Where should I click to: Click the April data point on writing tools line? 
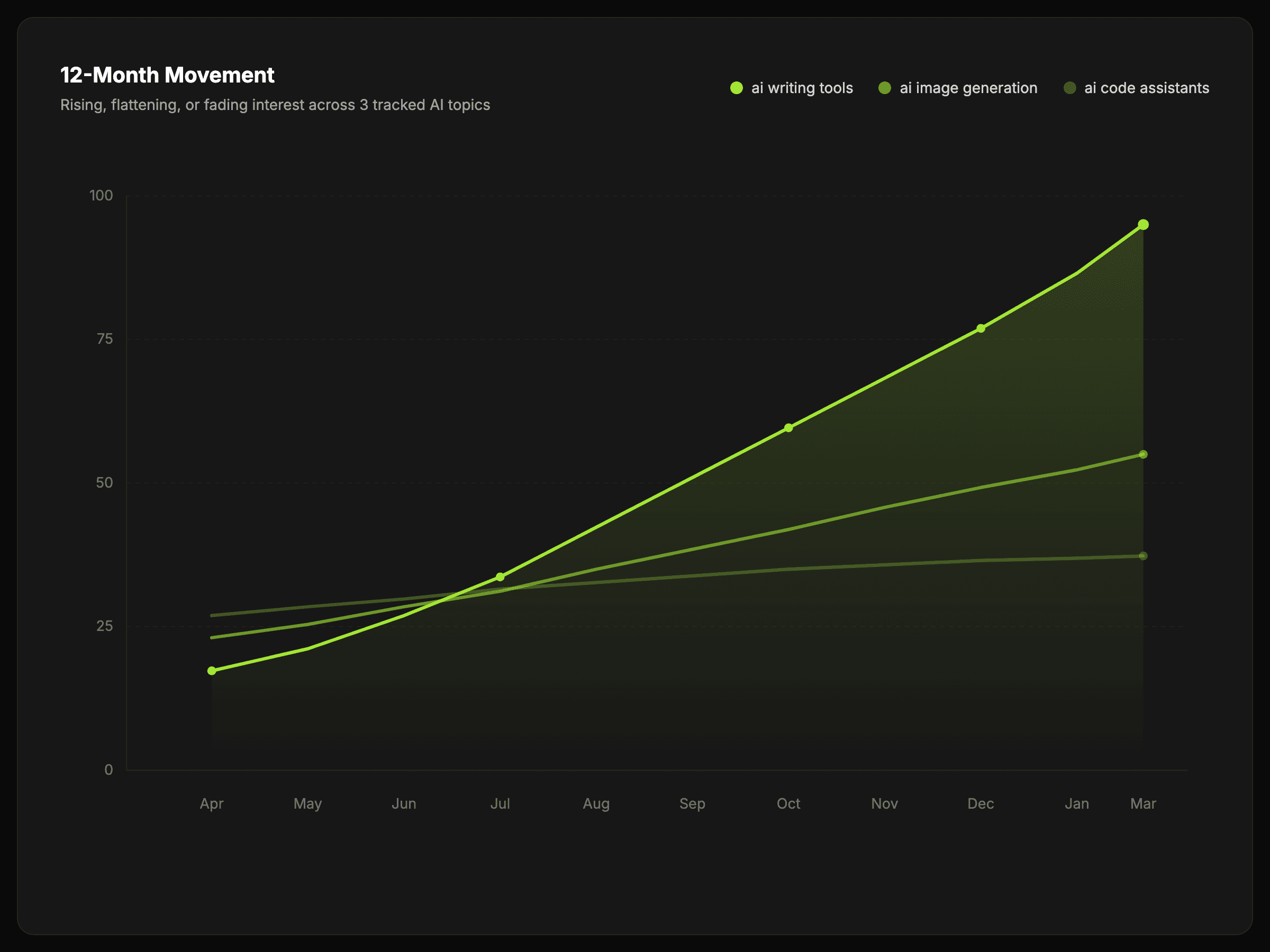tap(212, 670)
